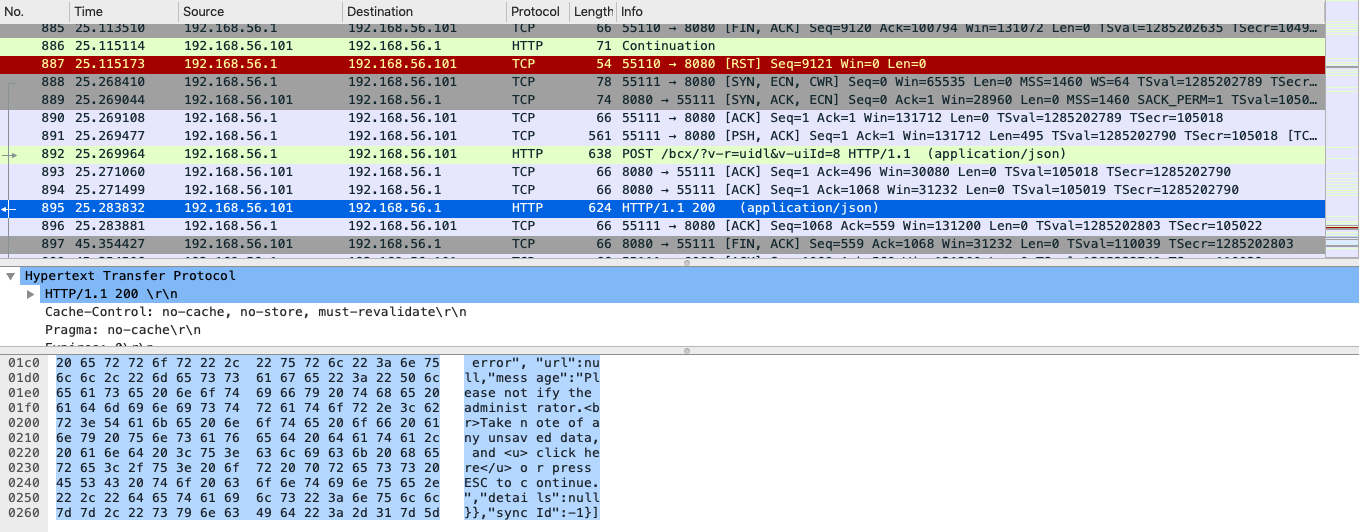The width and height of the screenshot is (1359, 532).
Task: Select packet 897 FIN, ACK info text
Action: coord(957,244)
